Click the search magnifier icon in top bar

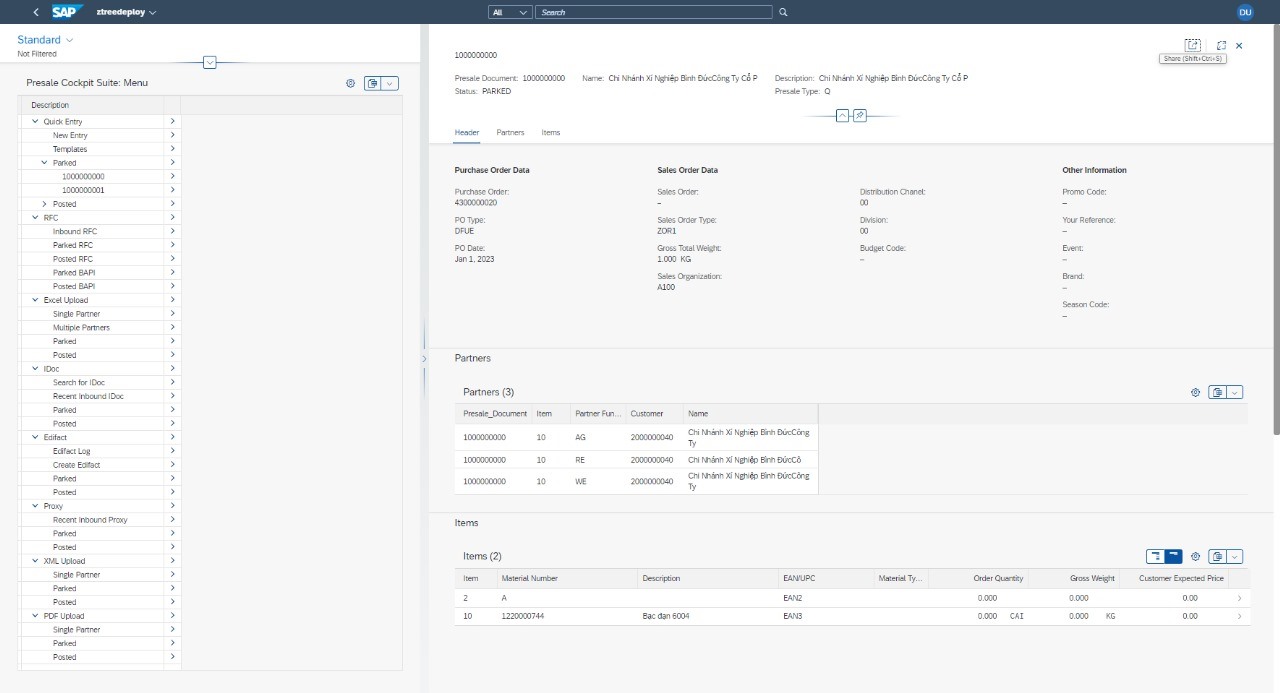(x=783, y=12)
